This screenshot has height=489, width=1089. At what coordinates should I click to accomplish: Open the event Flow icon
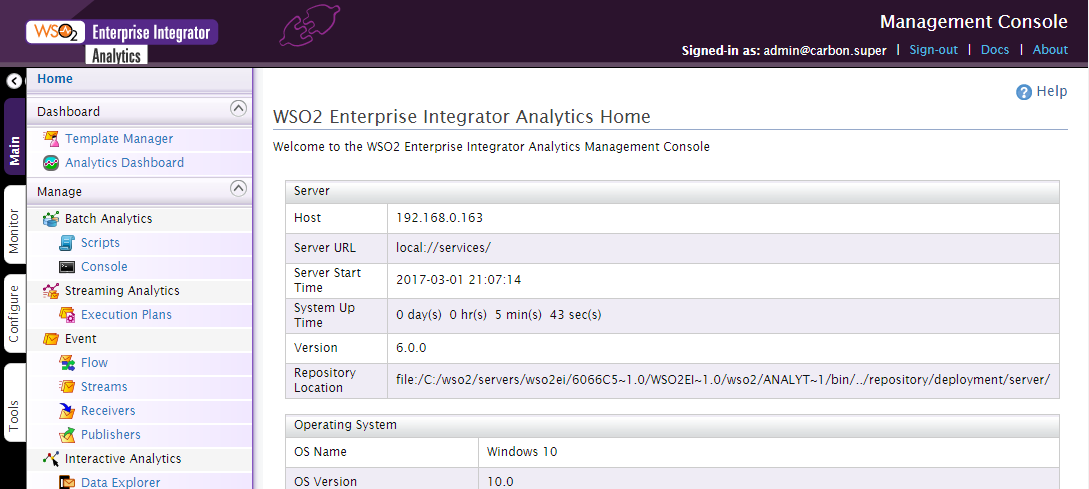coord(67,363)
